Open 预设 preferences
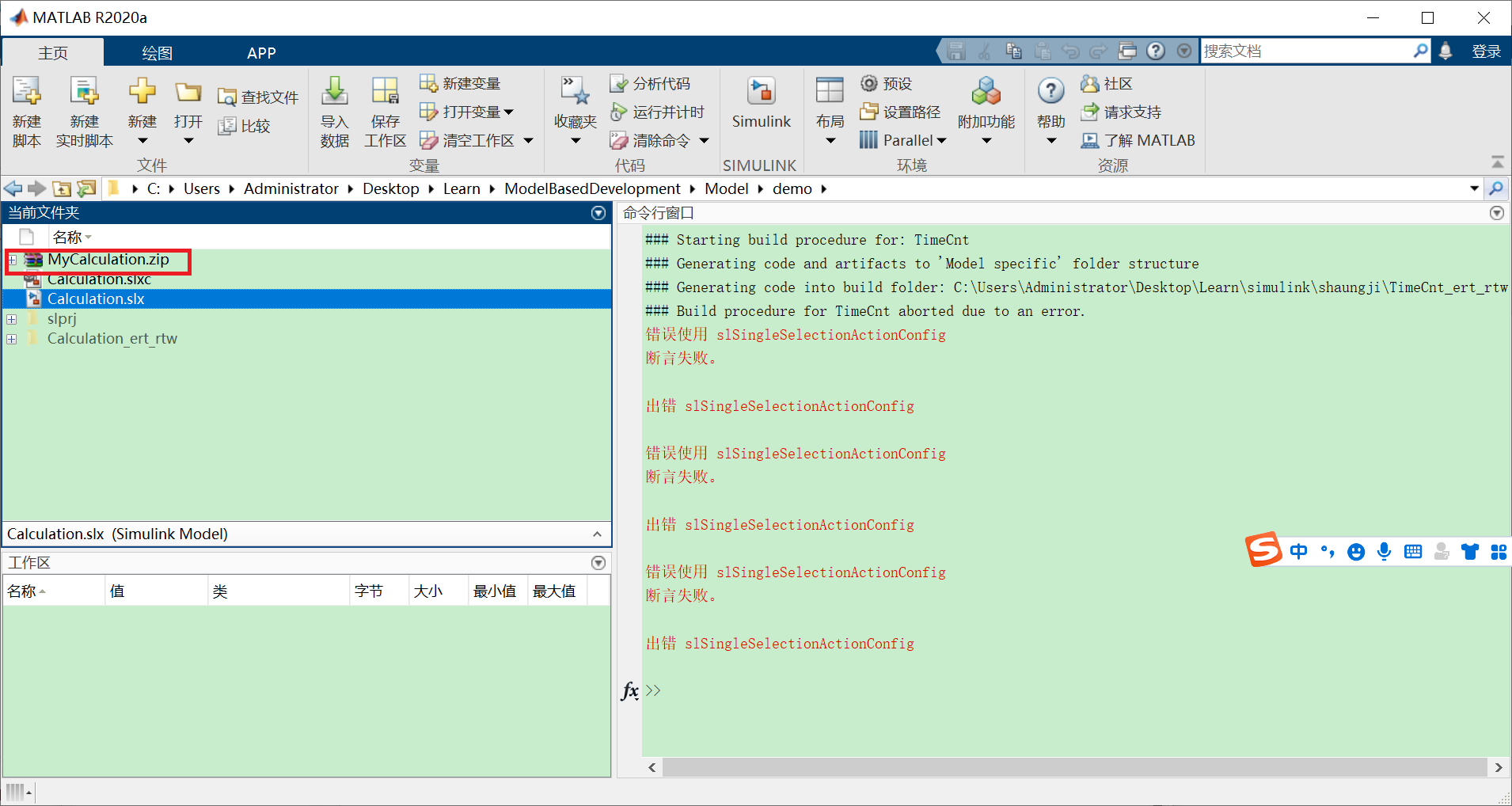 tap(887, 83)
